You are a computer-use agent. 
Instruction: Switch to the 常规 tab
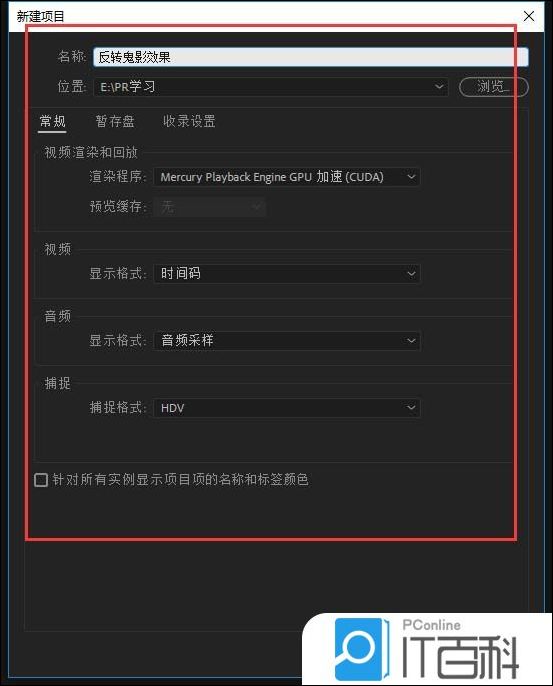pos(52,121)
